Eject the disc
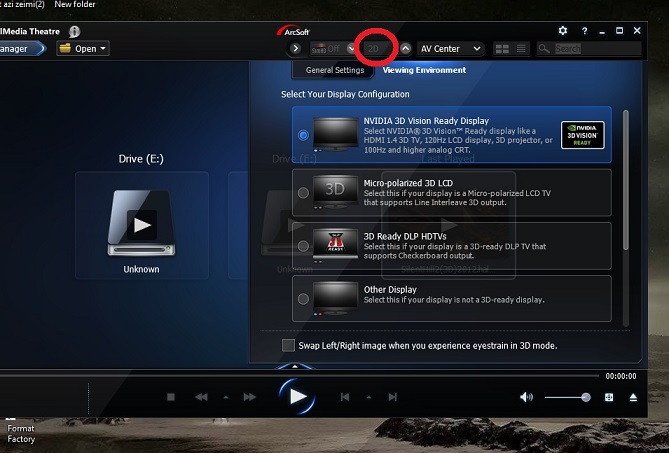669x453 pixels. coord(633,397)
